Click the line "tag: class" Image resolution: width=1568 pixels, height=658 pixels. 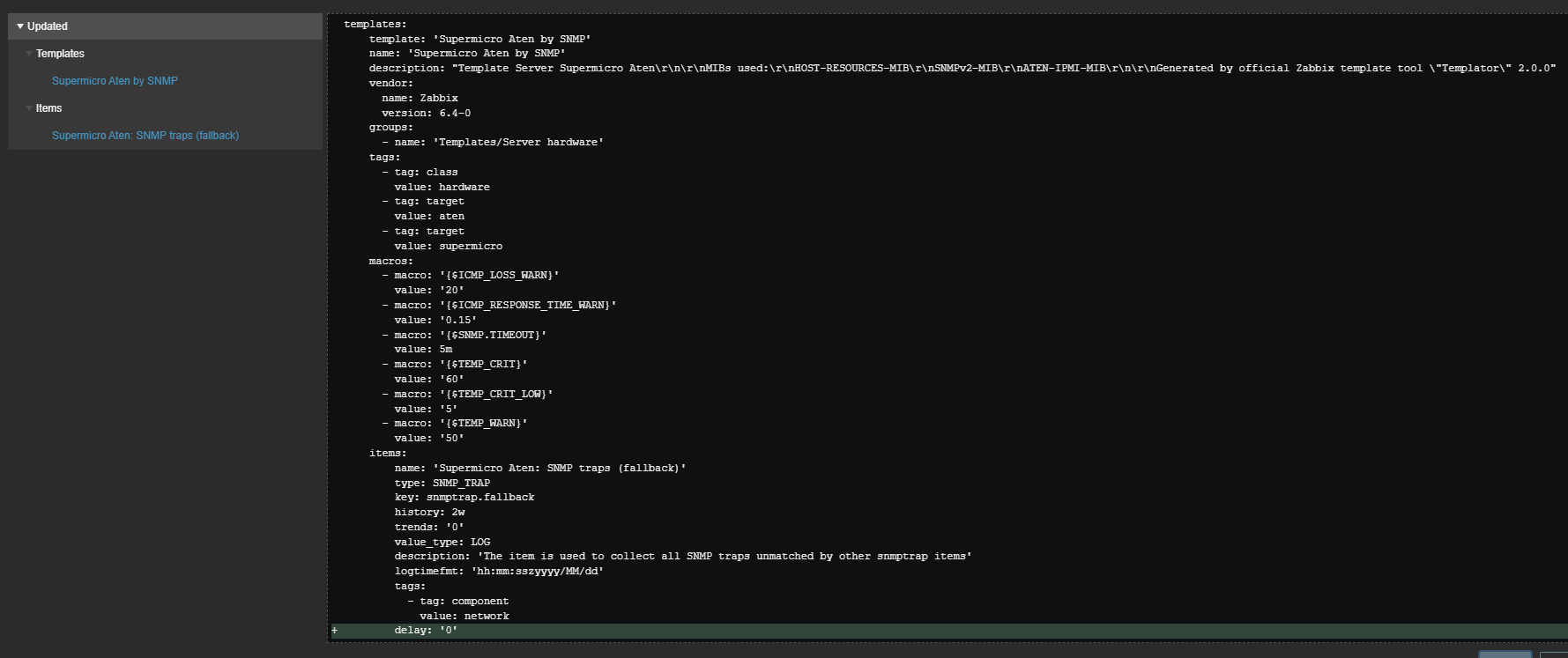click(420, 172)
